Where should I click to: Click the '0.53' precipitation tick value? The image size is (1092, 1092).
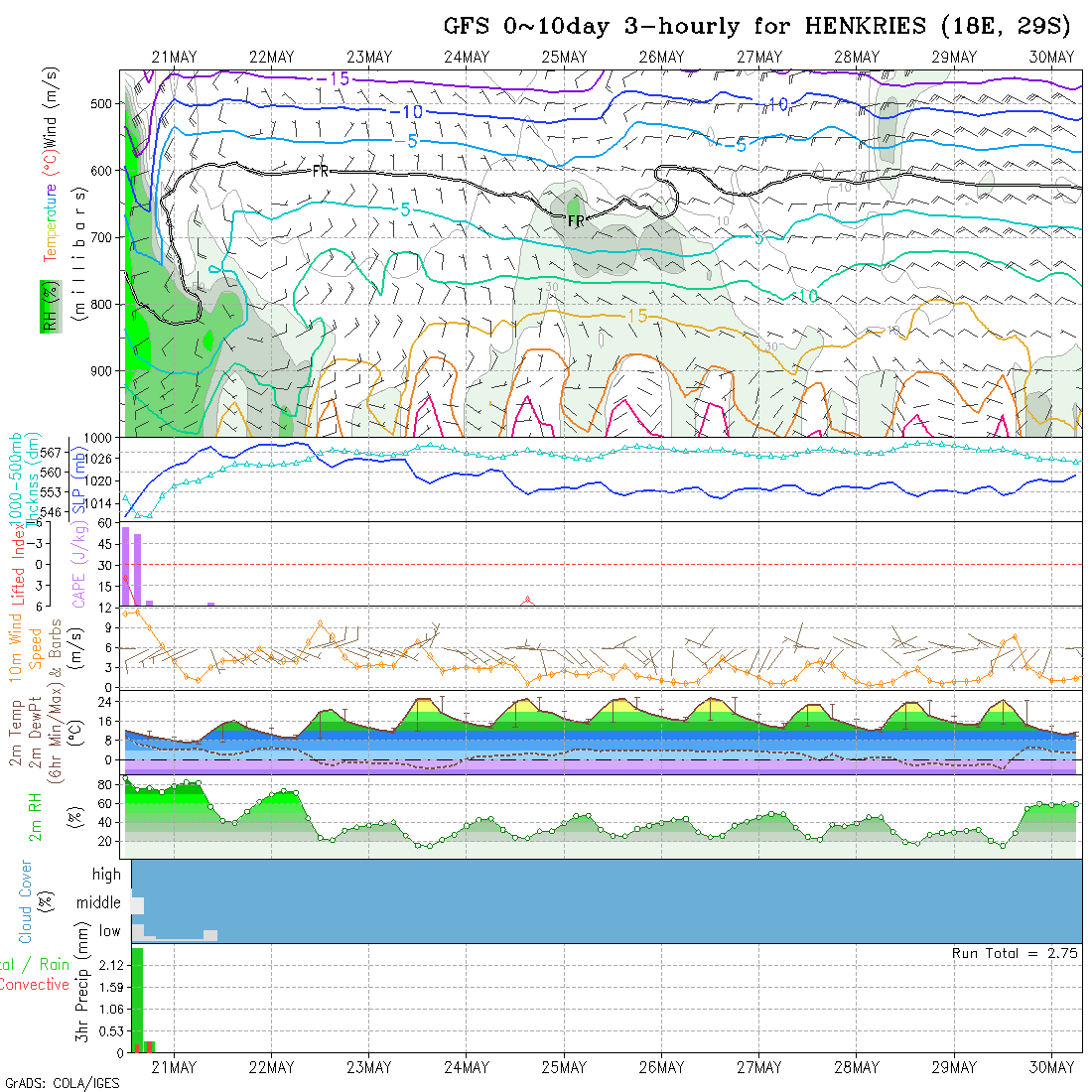[x=111, y=1031]
